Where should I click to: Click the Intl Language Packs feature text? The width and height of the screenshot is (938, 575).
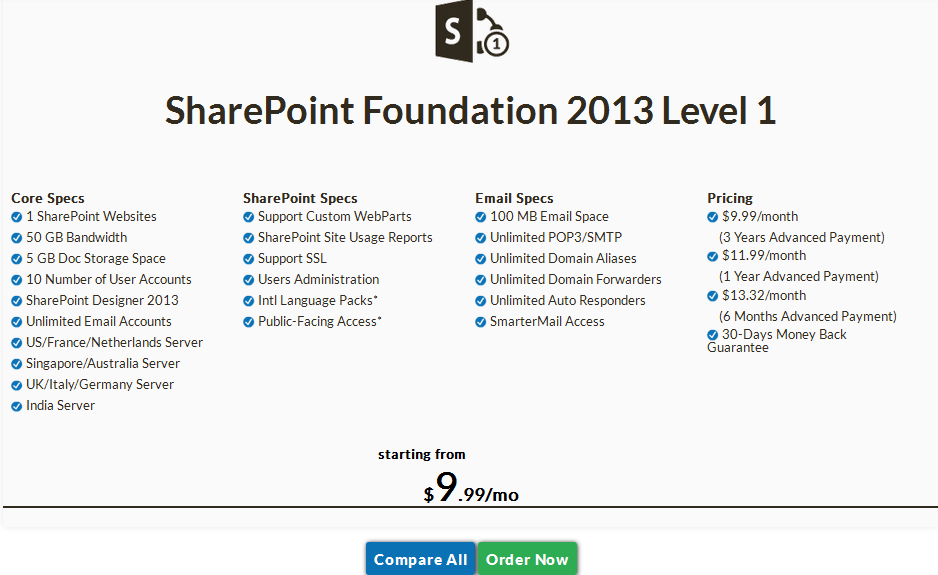pyautogui.click(x=317, y=301)
